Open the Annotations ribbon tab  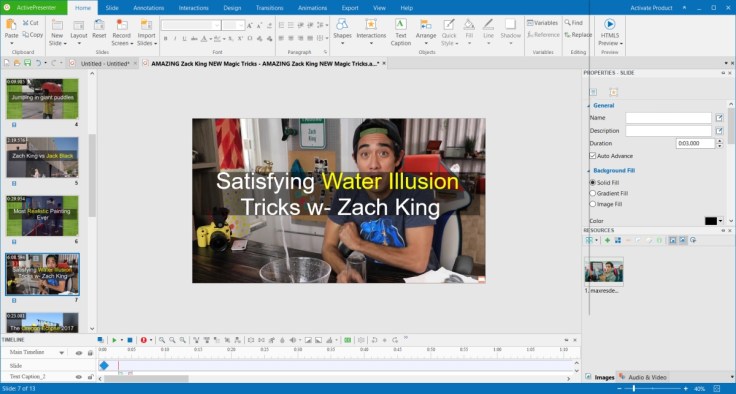coord(148,8)
